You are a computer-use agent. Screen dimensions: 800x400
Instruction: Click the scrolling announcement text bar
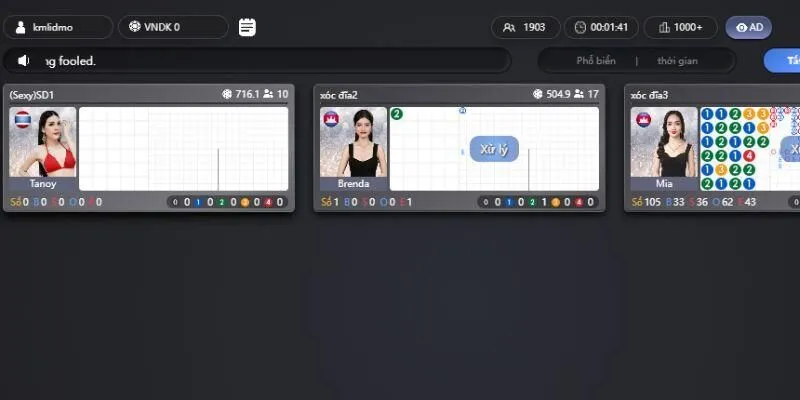(257, 61)
